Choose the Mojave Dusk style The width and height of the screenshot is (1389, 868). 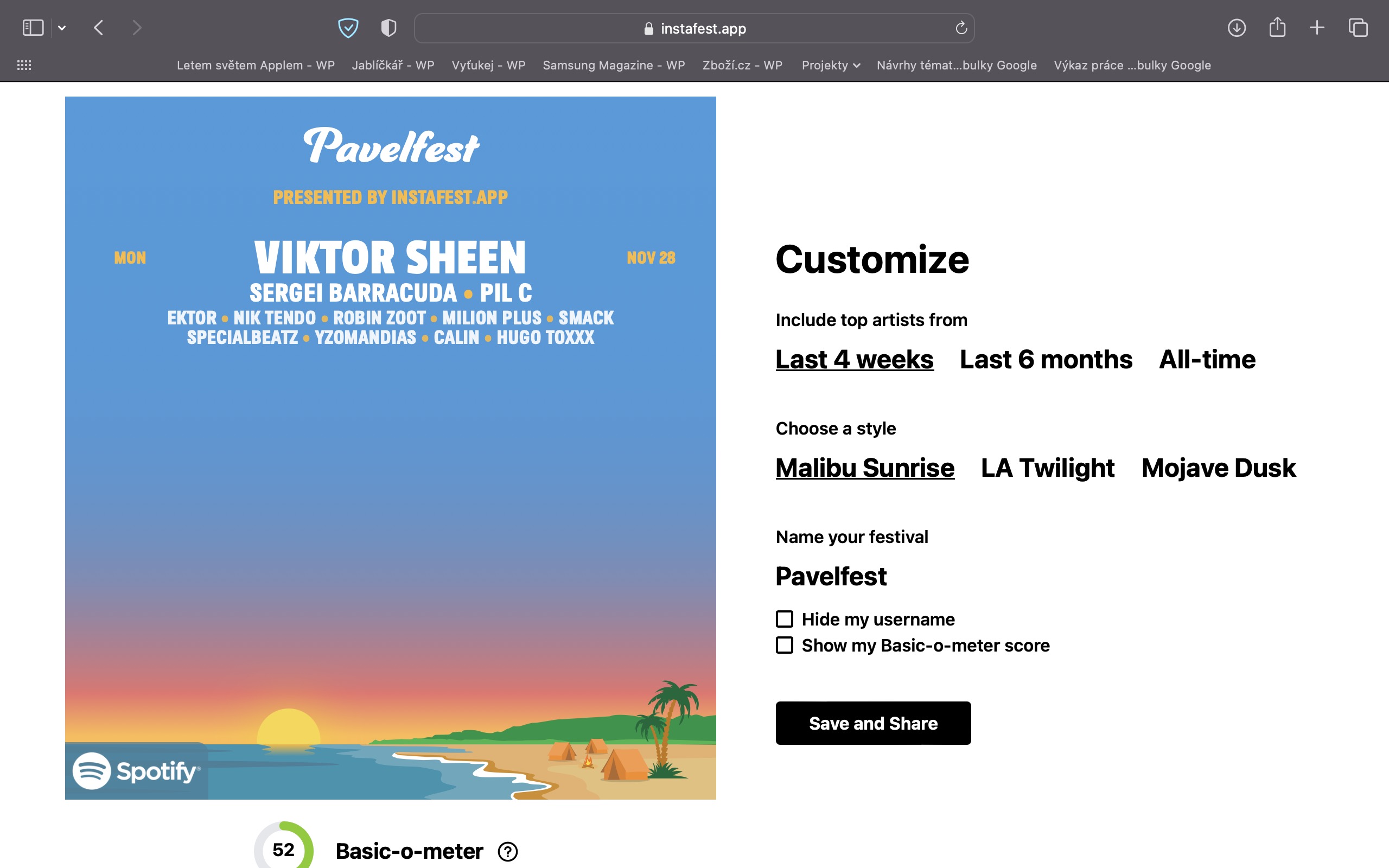point(1218,468)
